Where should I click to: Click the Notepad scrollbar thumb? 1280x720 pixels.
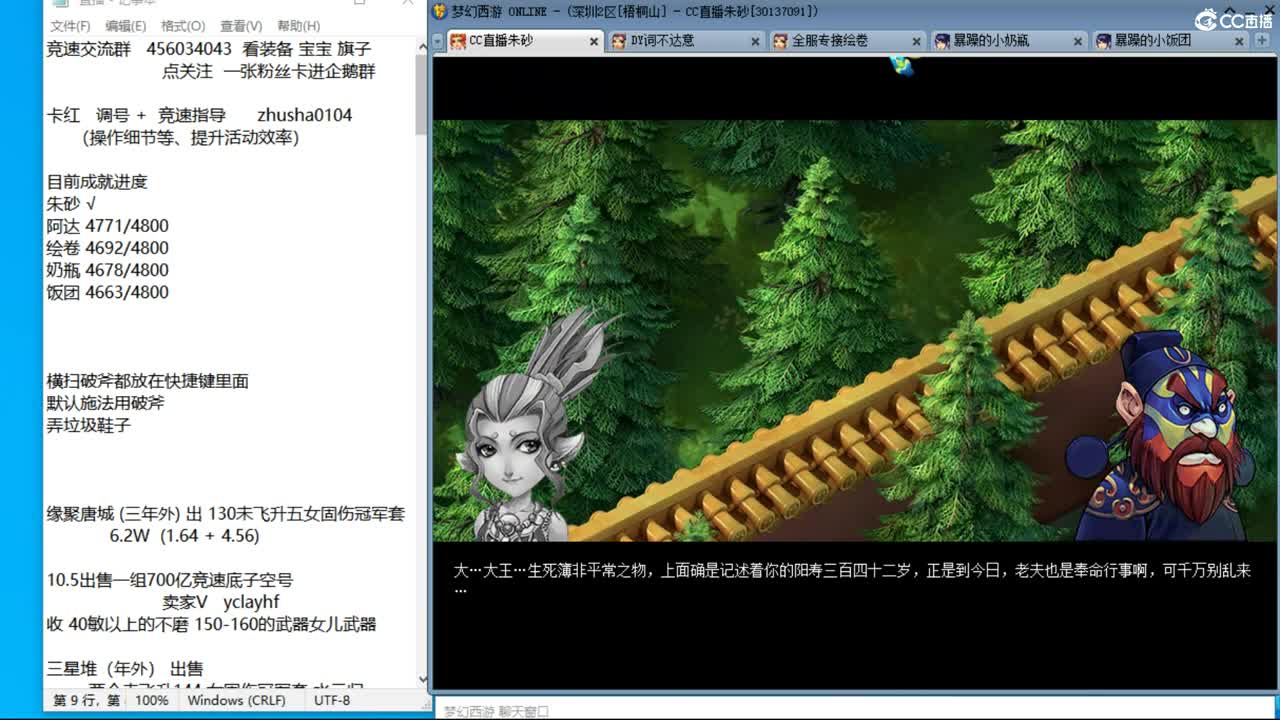point(421,94)
